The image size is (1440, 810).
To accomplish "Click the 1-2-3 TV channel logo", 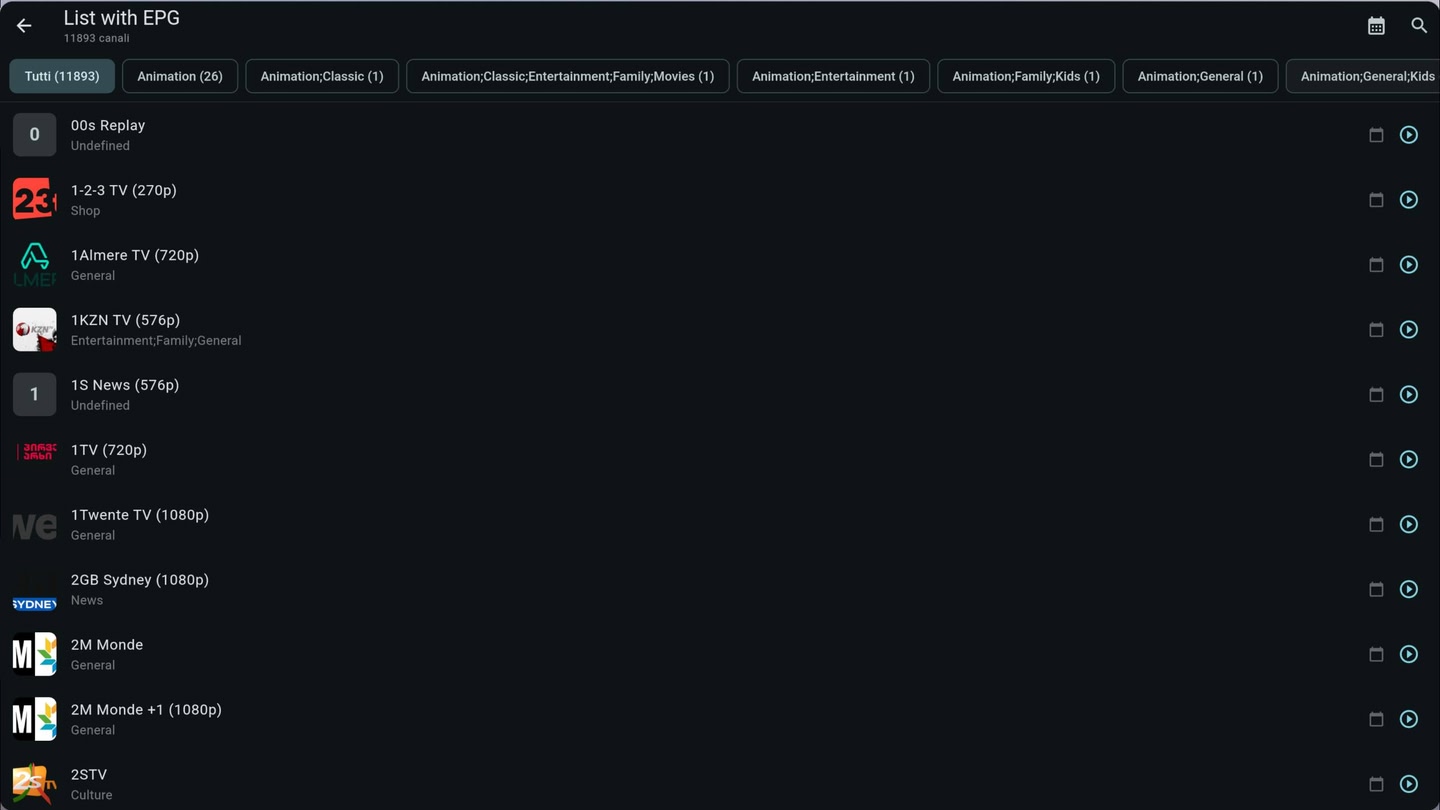I will [34, 199].
